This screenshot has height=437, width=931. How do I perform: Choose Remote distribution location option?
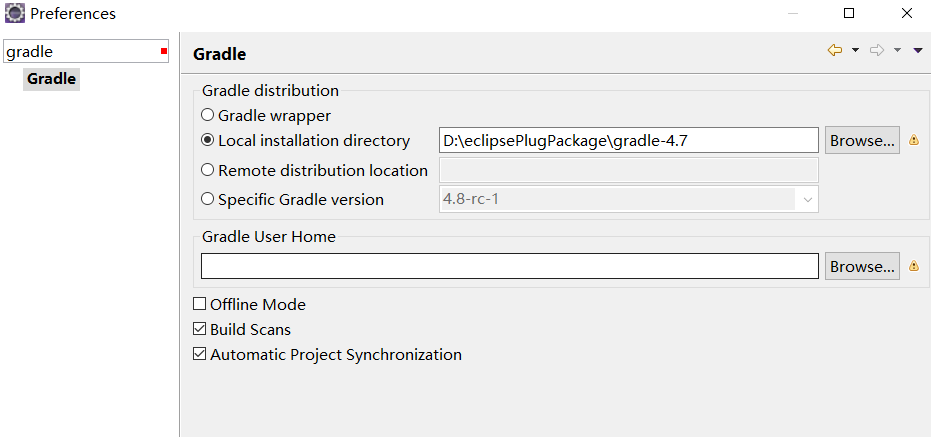208,170
